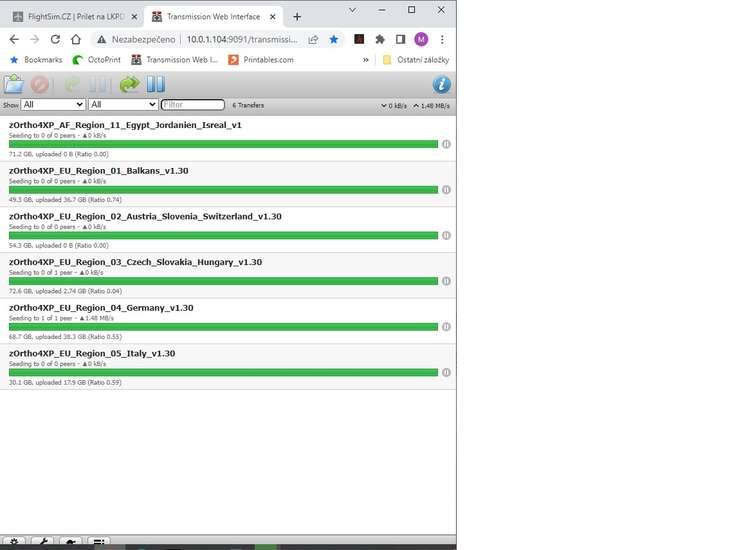The image size is (741, 550).
Task: Pause all torrents with blue bars icon
Action: (155, 85)
